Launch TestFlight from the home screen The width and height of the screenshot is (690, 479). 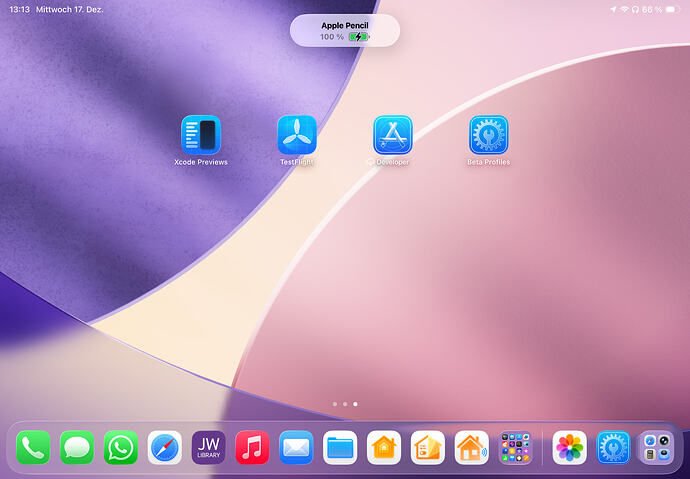point(297,135)
